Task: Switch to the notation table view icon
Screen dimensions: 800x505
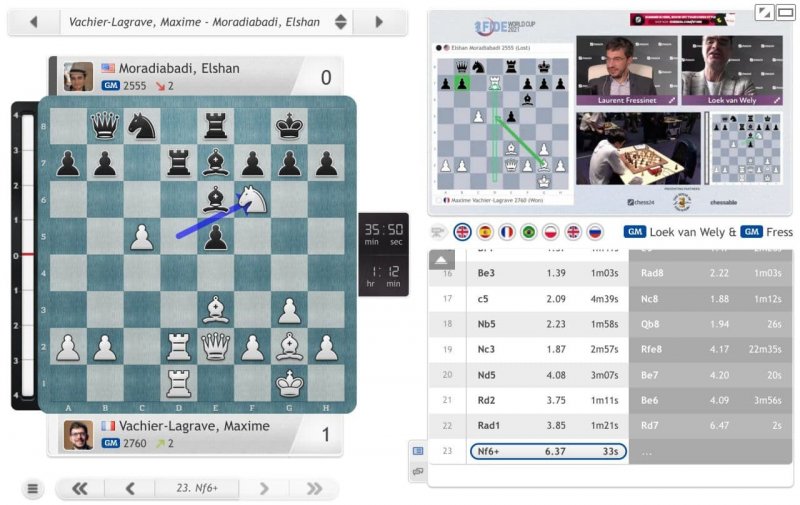Action: coord(417,451)
